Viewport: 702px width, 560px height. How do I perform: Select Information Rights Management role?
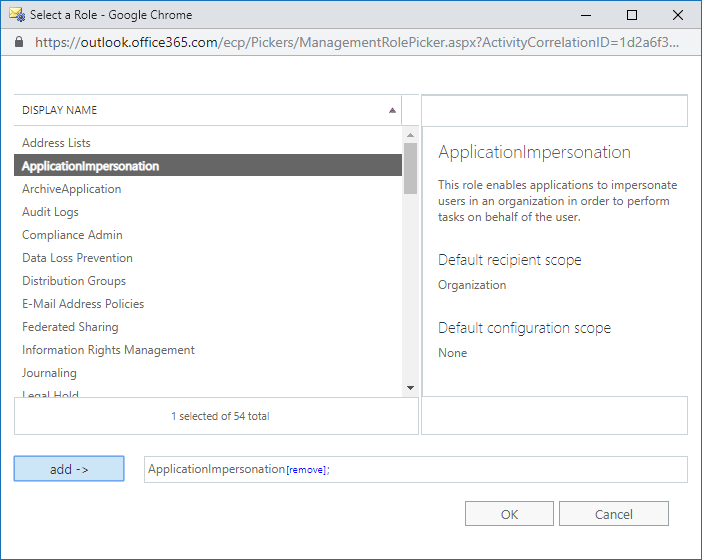coord(108,350)
